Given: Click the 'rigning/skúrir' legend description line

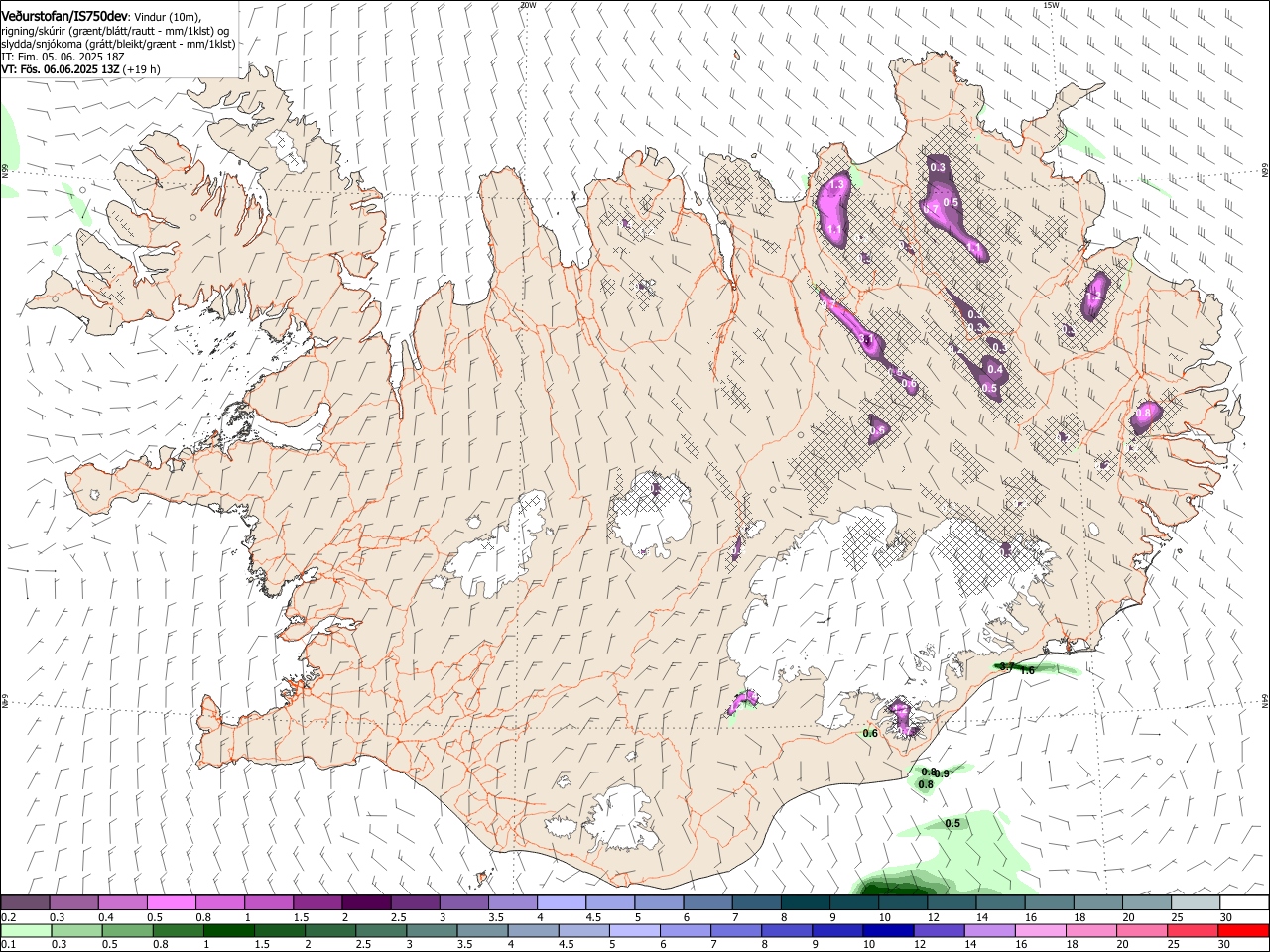Looking at the screenshot, I should pos(115,31).
